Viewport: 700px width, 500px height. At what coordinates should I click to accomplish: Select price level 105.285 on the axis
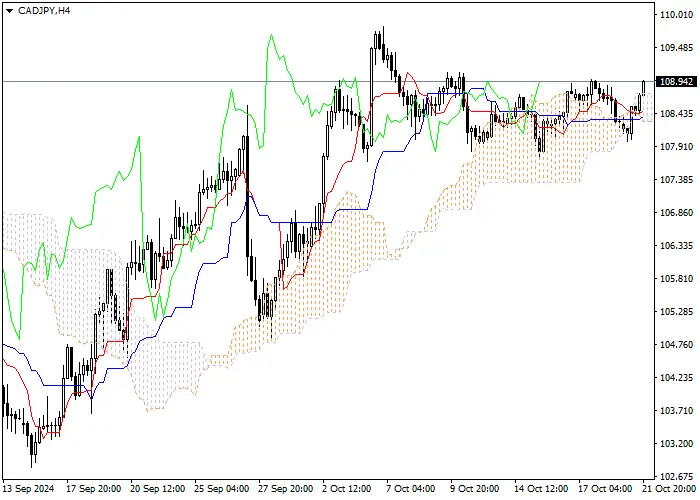(676, 312)
